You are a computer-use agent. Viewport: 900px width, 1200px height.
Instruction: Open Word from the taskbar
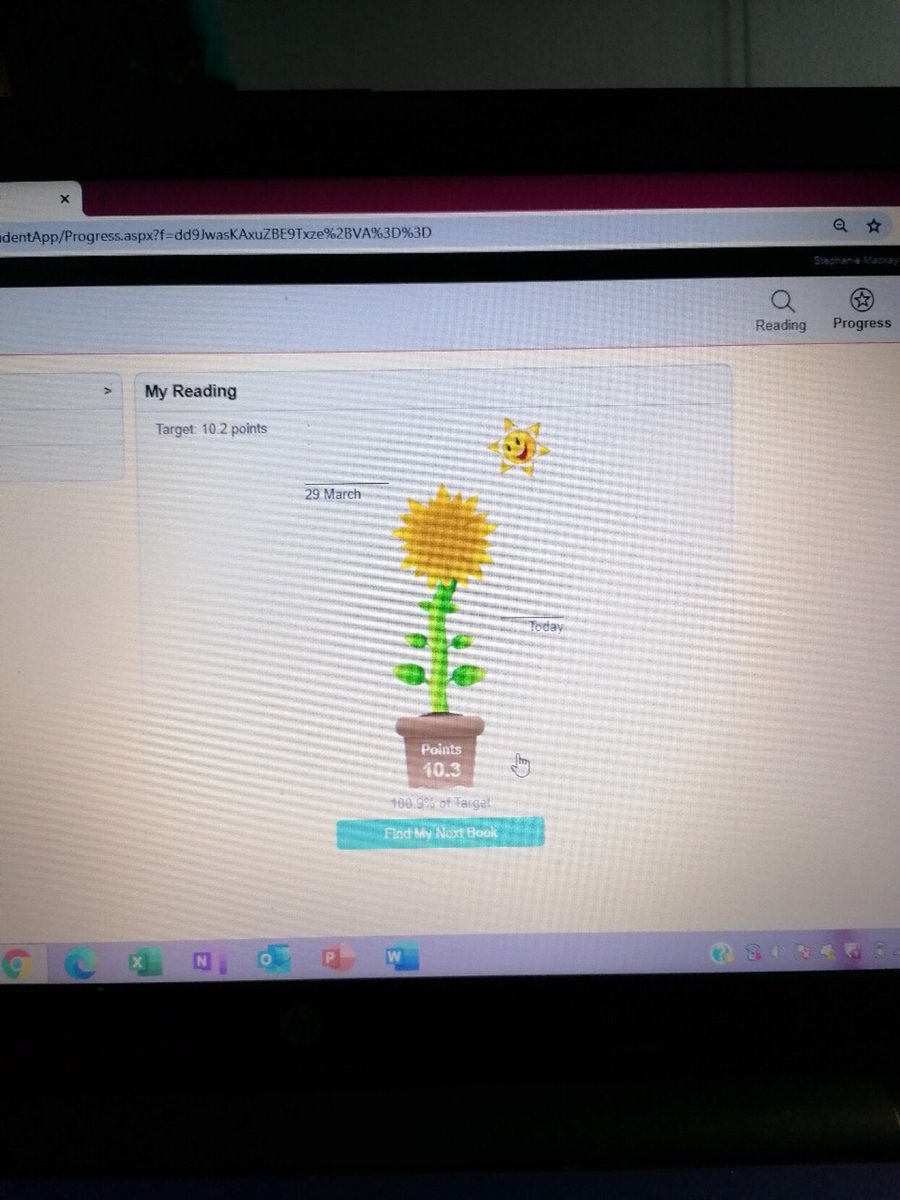point(400,958)
